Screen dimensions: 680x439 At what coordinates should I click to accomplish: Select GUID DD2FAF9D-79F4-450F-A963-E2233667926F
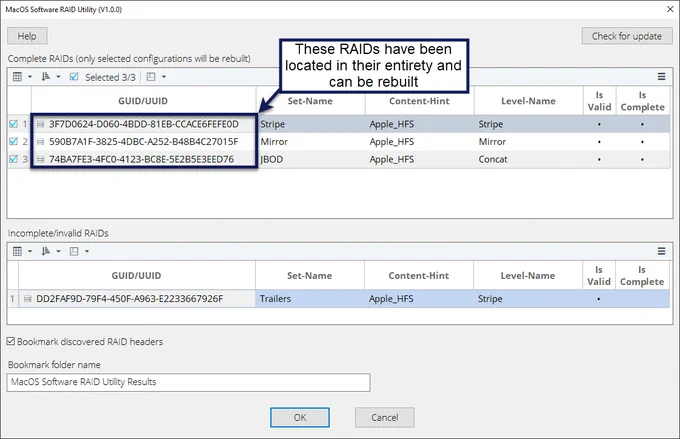(x=130, y=298)
